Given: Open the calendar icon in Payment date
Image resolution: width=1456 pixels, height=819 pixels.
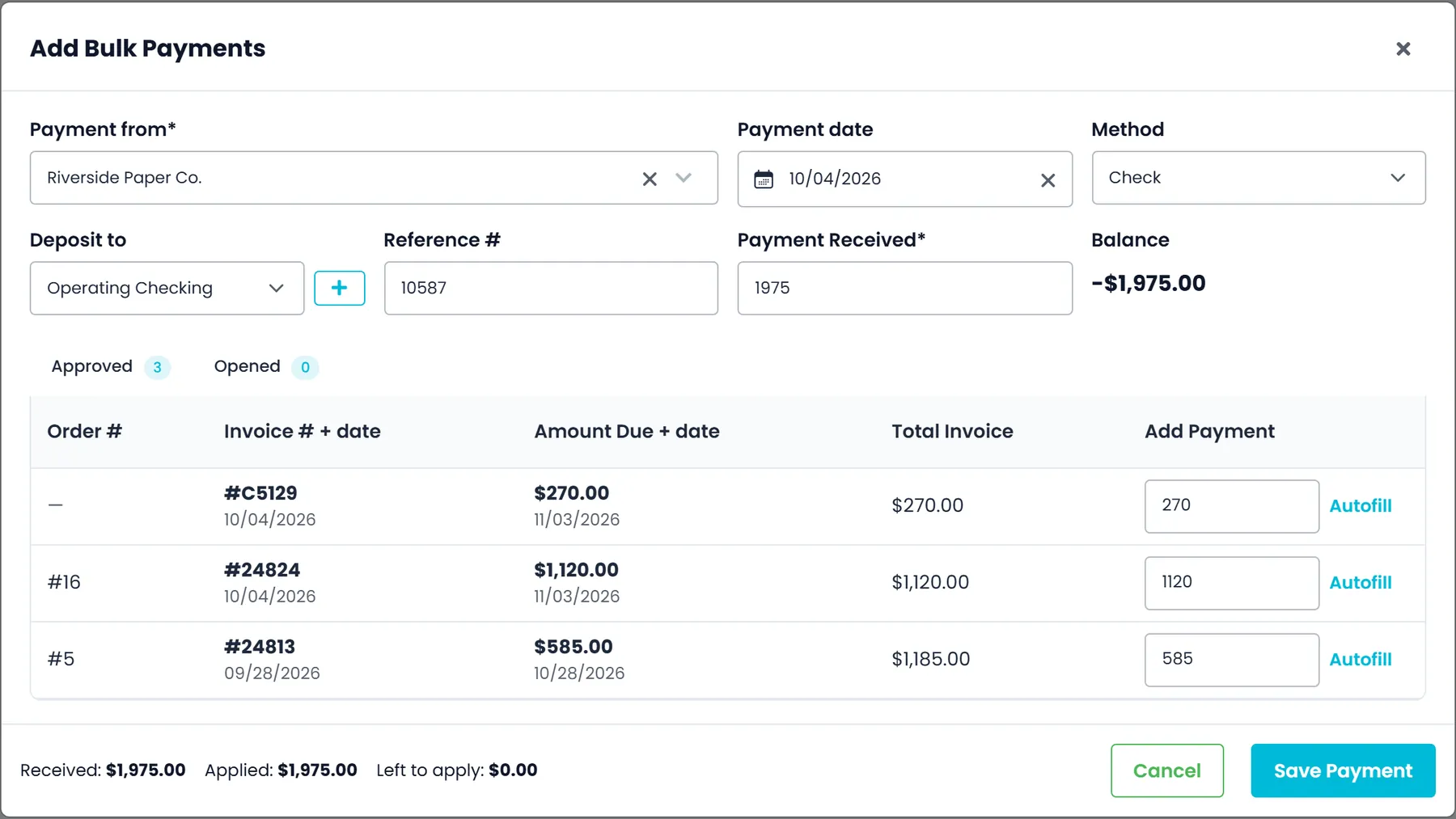Looking at the screenshot, I should (x=764, y=179).
